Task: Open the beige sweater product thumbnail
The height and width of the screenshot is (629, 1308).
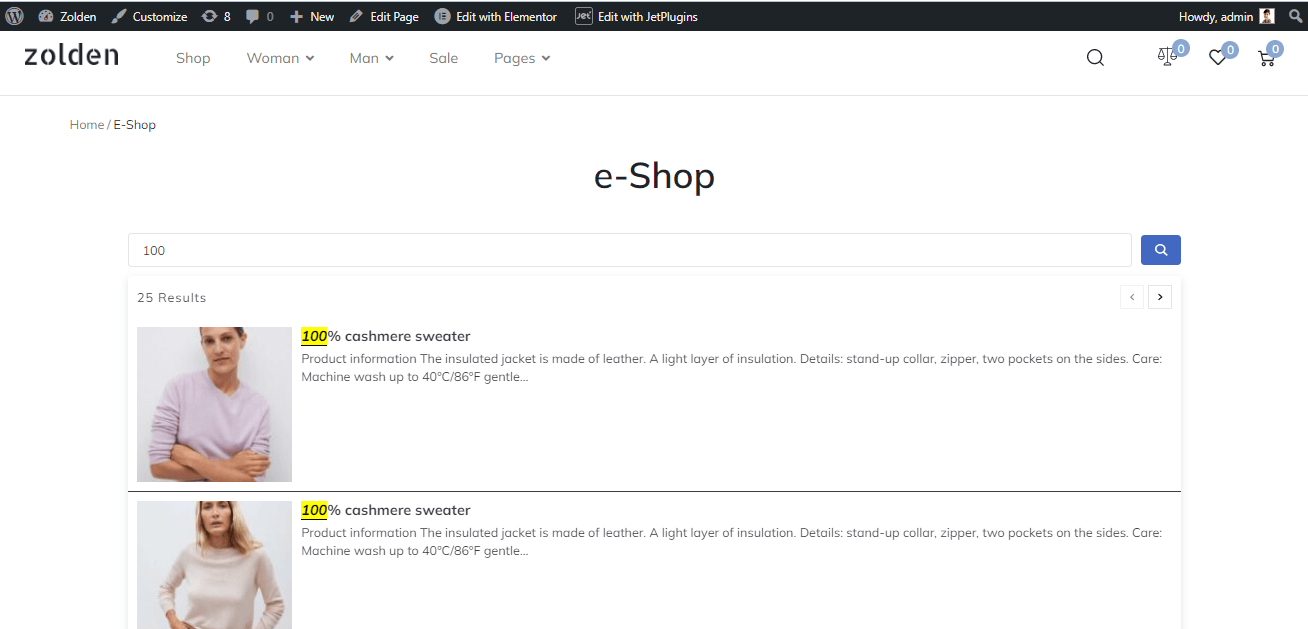Action: 214,565
